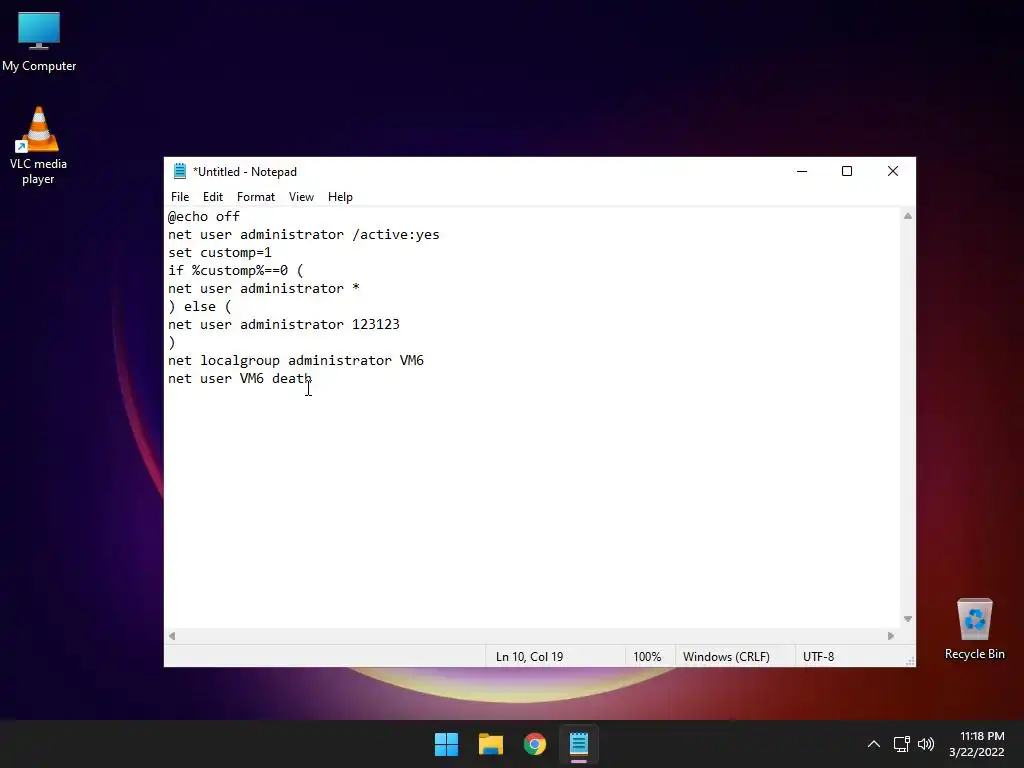Click the ') else (' line
The width and height of the screenshot is (1024, 768).
pos(200,306)
